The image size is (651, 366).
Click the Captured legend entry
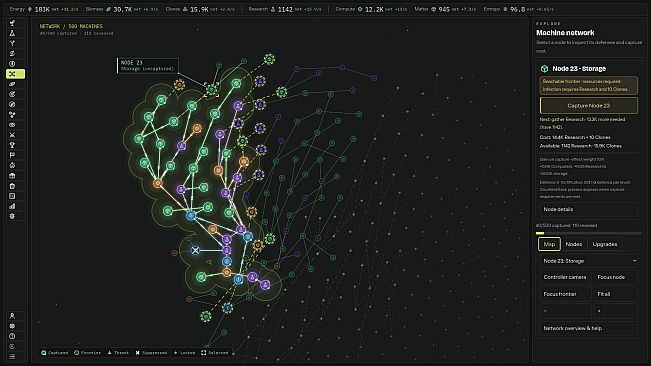(54, 353)
